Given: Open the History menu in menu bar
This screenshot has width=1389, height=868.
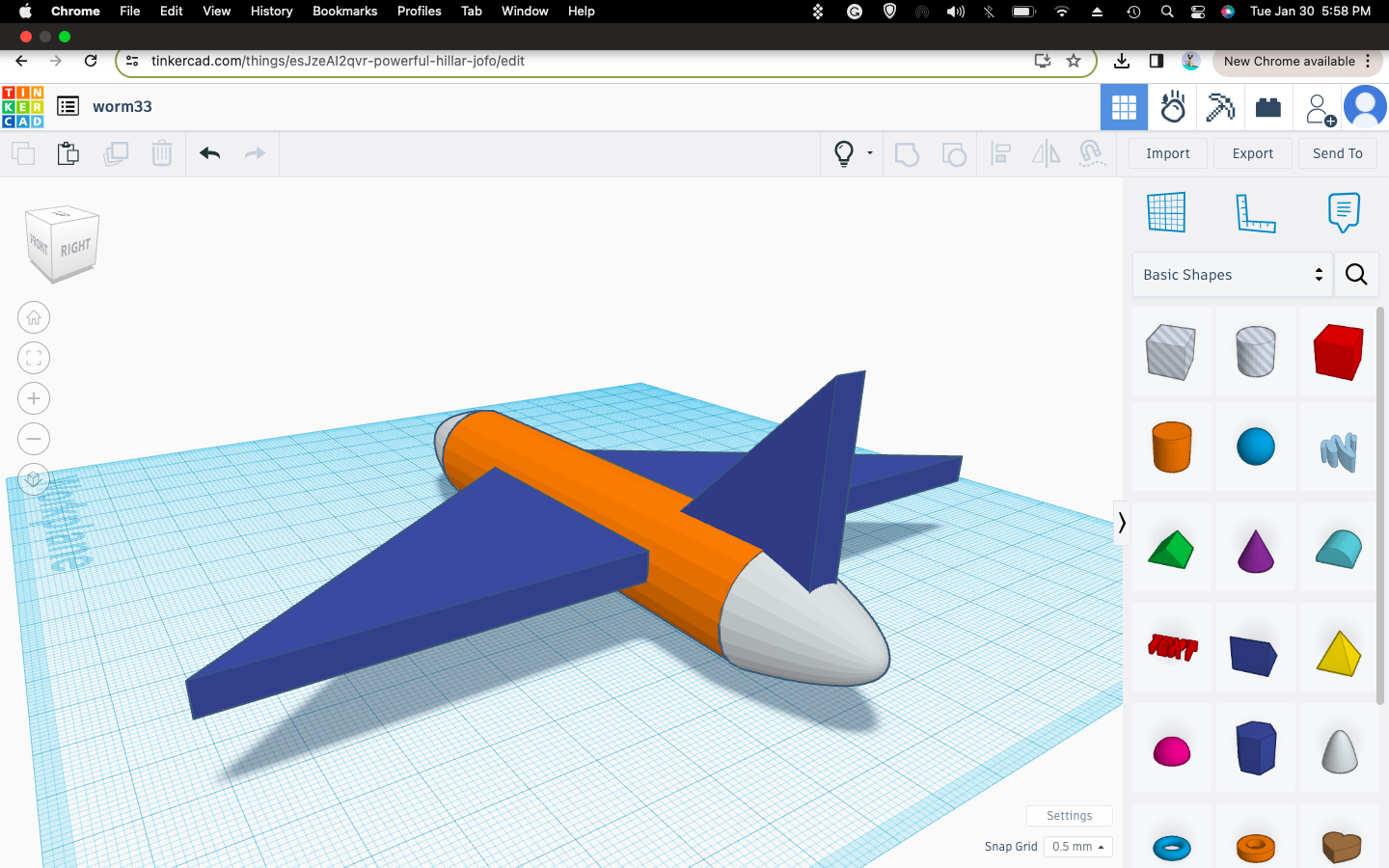Looking at the screenshot, I should click(x=271, y=11).
